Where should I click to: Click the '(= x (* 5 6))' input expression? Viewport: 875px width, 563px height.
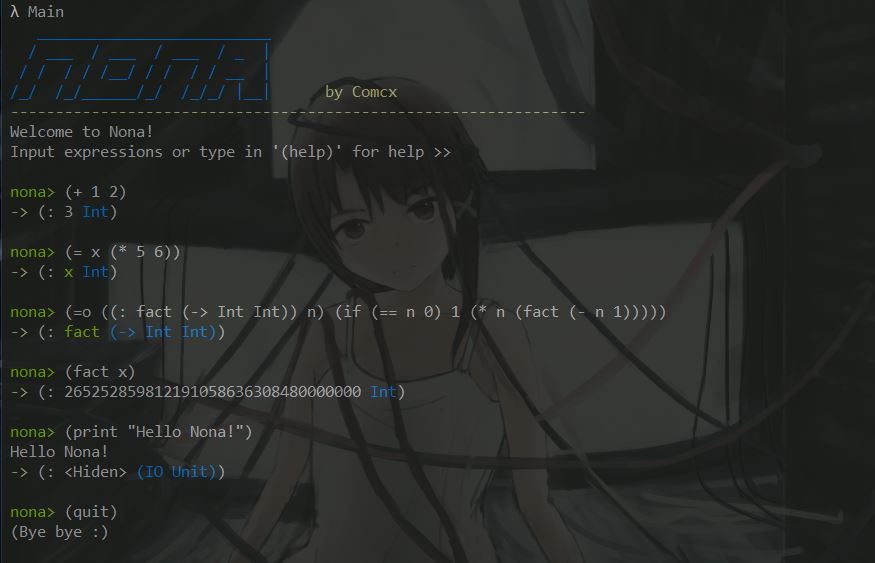pos(123,252)
